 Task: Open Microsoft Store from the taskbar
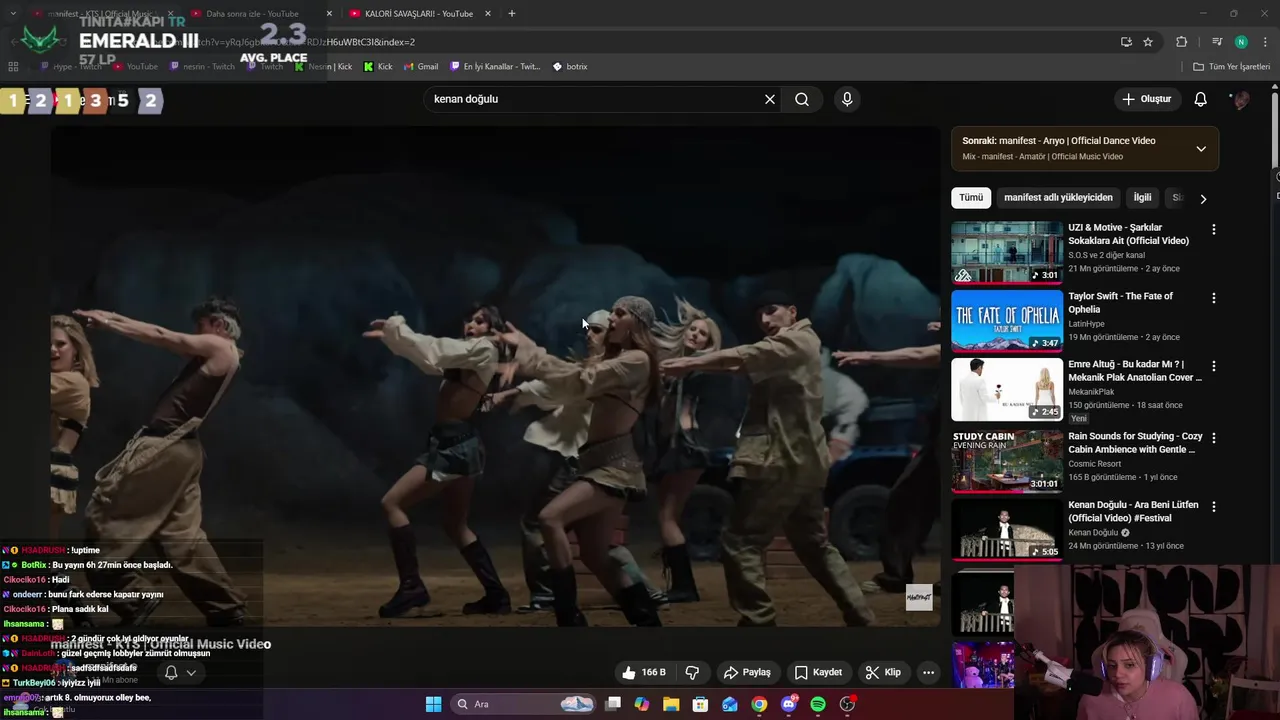701,704
